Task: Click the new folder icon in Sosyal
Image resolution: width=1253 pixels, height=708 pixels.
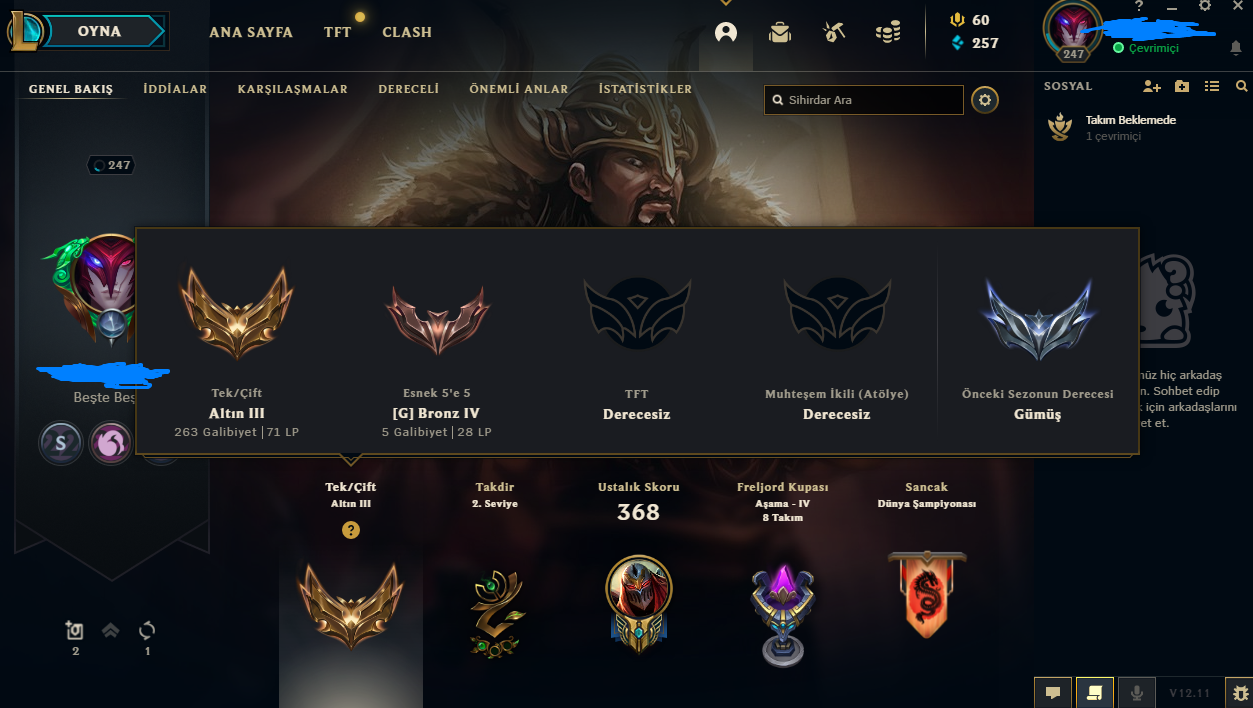Action: coord(1182,87)
